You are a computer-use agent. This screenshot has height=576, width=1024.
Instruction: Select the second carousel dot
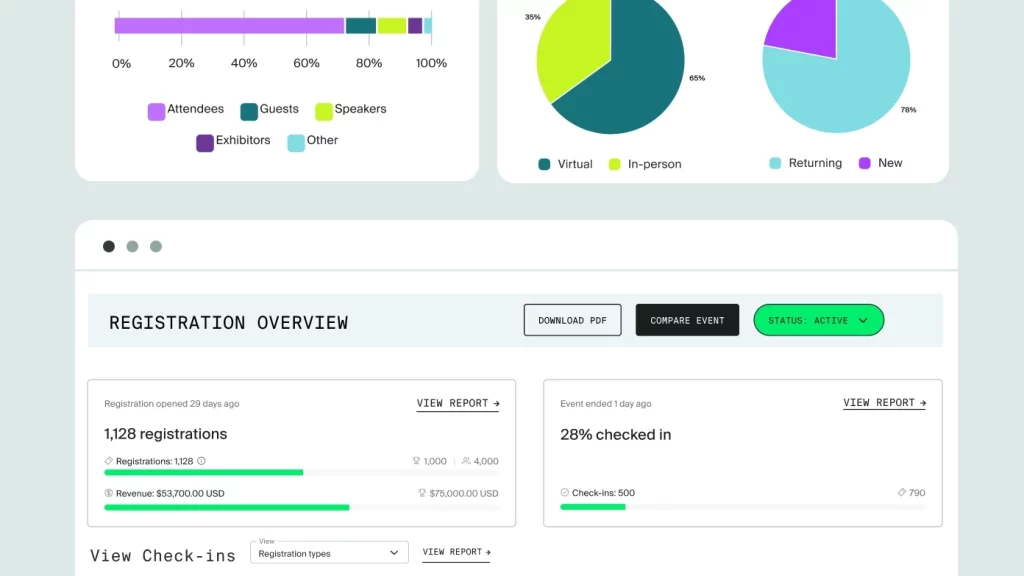pos(133,246)
